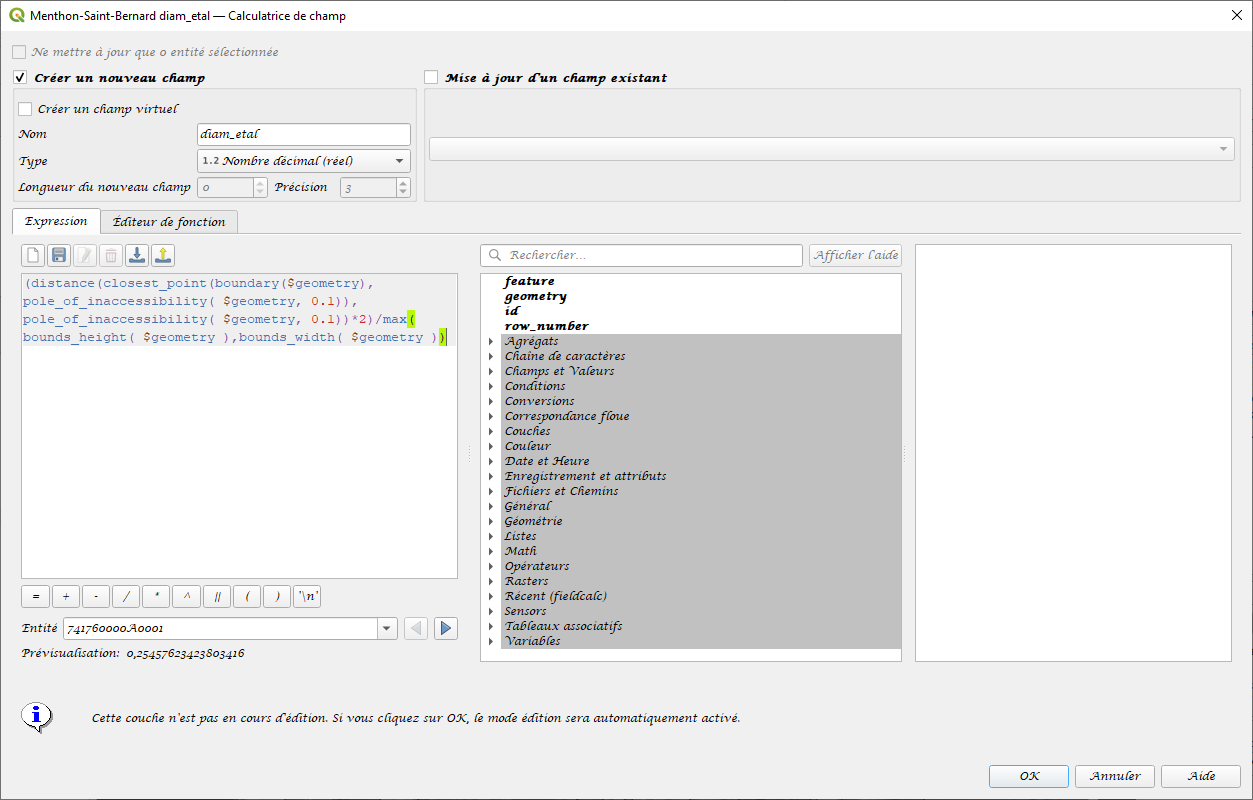Switch to the Expression tab
This screenshot has width=1253, height=800.
tap(56, 221)
